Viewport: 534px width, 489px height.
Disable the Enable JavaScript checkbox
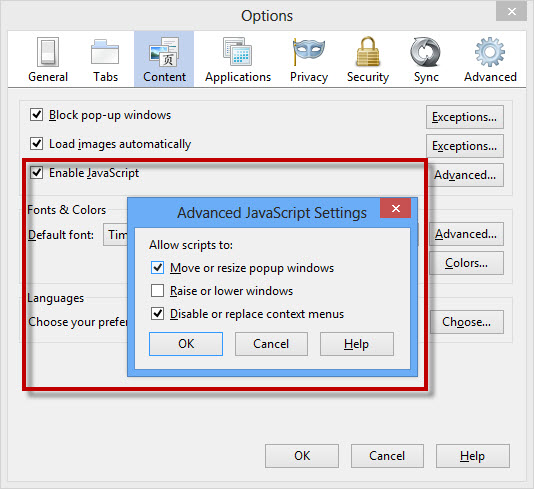[x=36, y=173]
